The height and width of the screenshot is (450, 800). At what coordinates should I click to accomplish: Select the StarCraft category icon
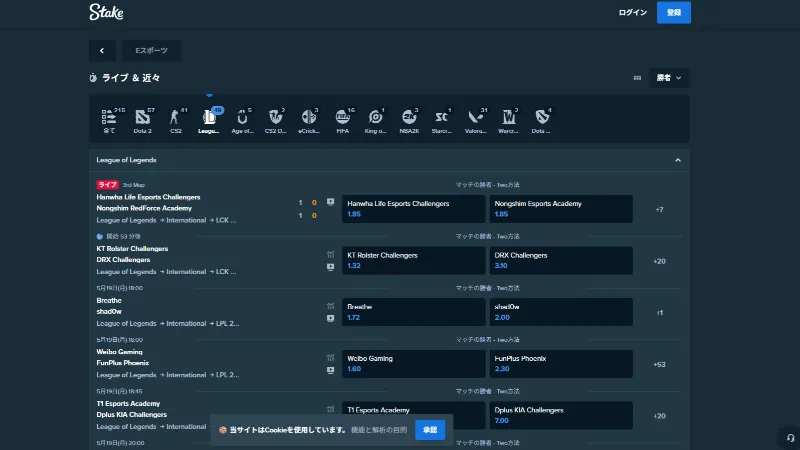pyautogui.click(x=442, y=121)
